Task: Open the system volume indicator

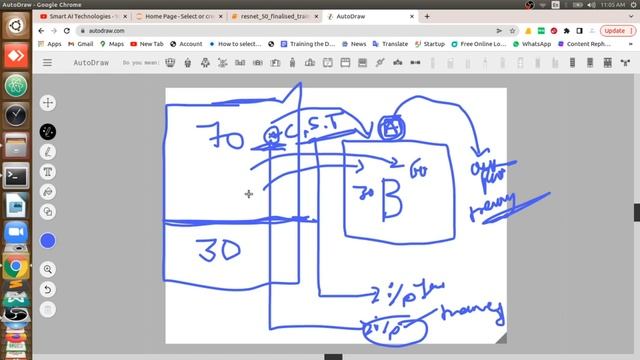Action: click(591, 4)
